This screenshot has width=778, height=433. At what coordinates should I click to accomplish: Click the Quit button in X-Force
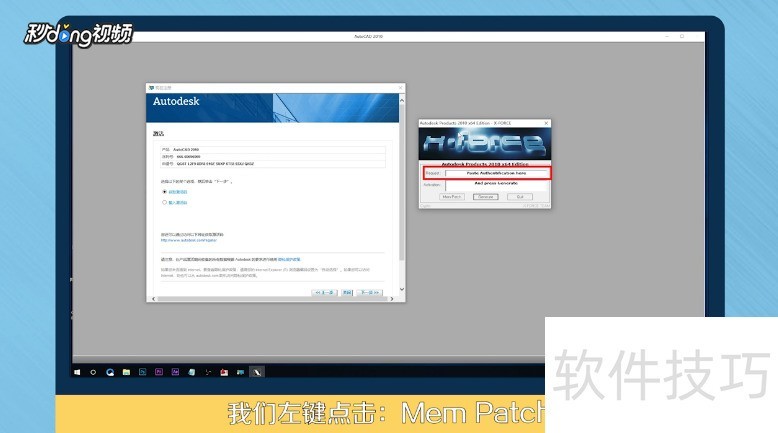pyautogui.click(x=520, y=197)
